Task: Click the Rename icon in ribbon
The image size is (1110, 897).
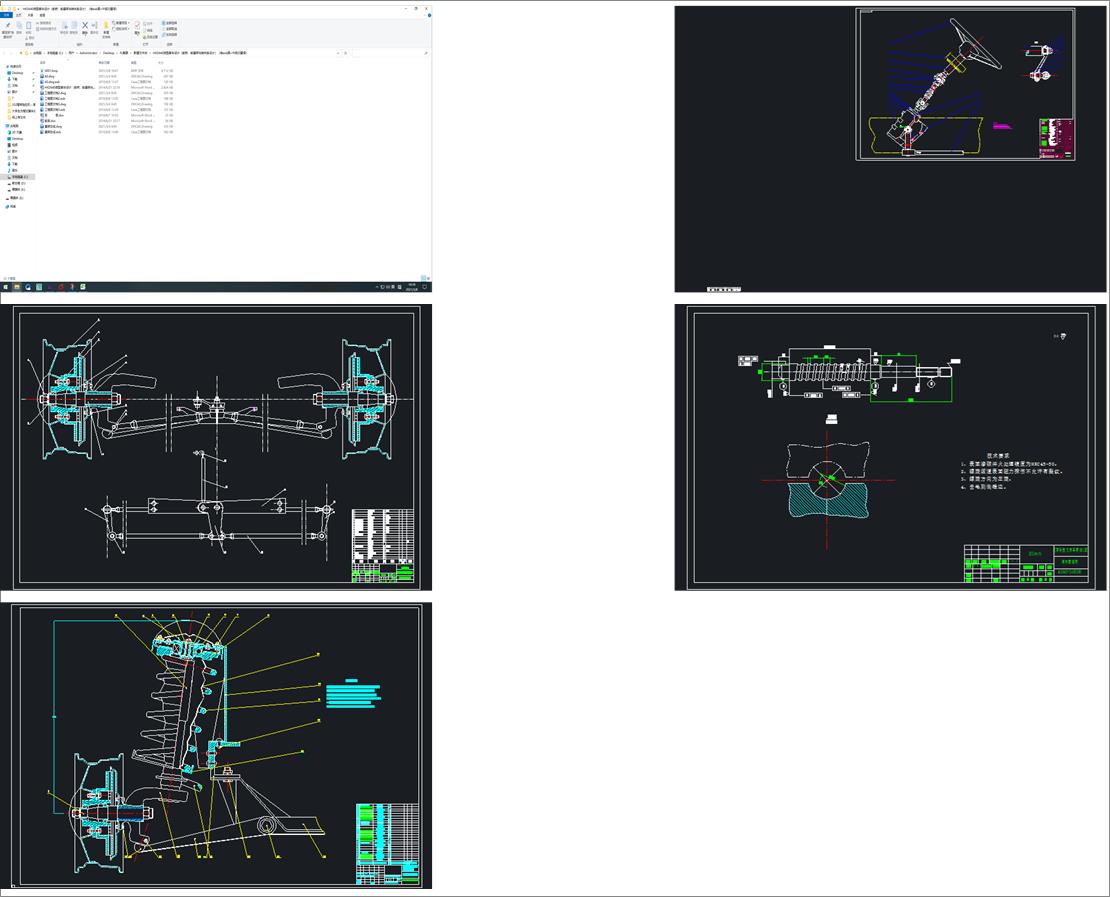Action: (95, 25)
